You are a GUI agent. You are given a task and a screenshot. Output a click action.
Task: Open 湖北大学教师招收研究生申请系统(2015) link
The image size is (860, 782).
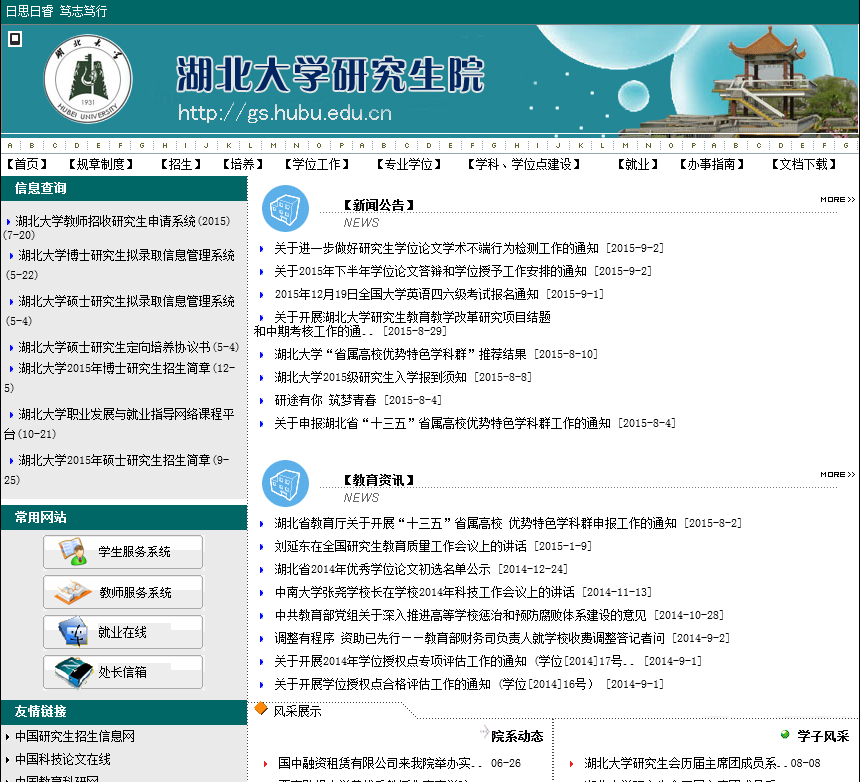click(x=122, y=221)
